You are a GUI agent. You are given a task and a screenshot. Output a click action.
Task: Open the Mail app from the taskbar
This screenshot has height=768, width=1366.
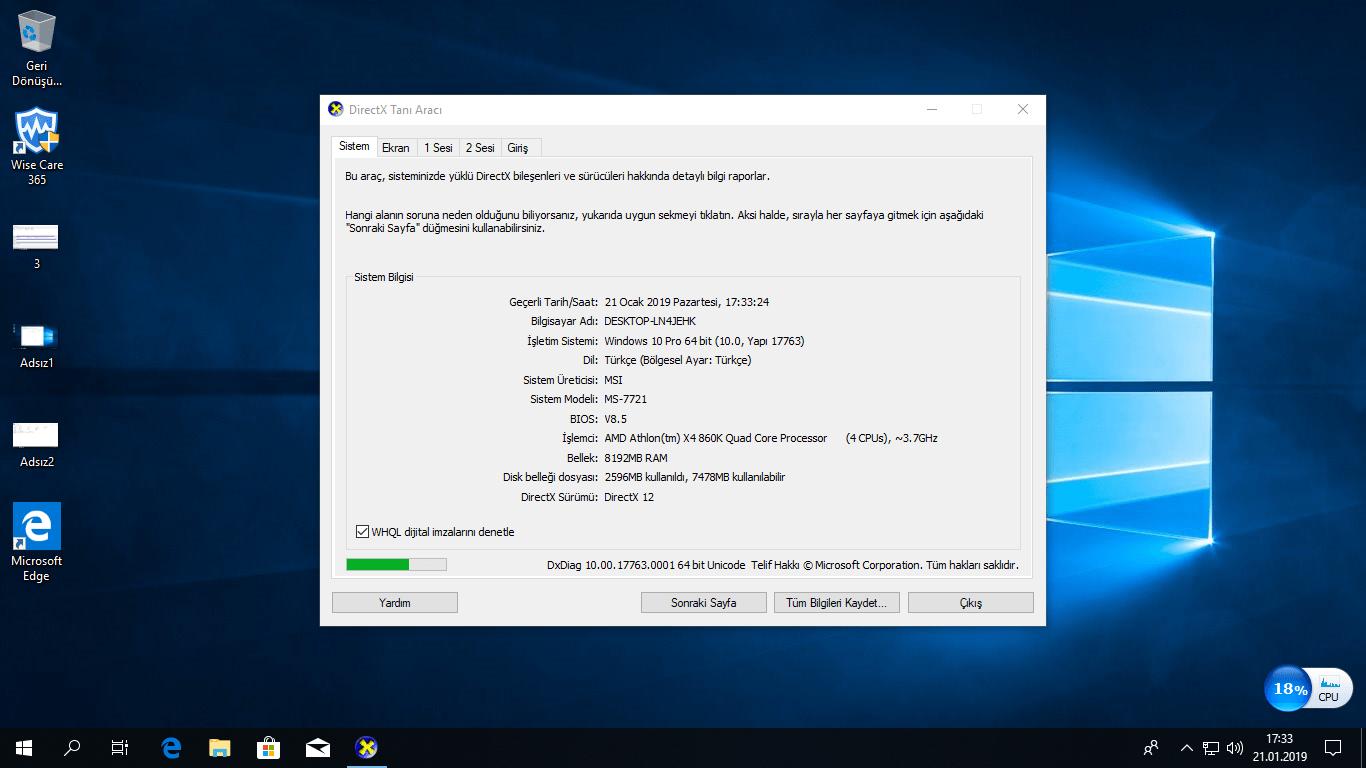[318, 747]
